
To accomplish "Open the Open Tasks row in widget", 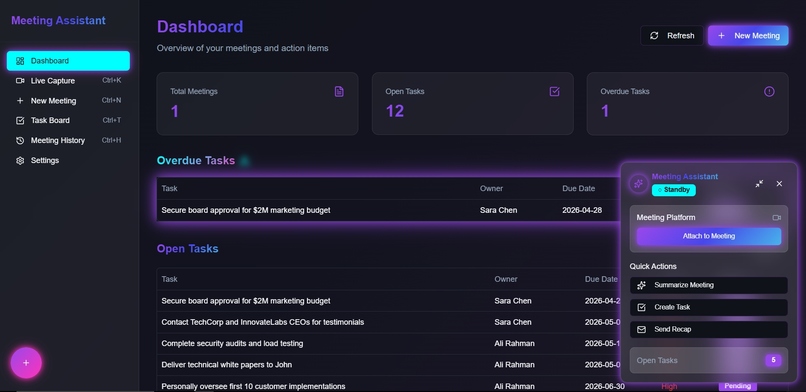I will (x=709, y=360).
